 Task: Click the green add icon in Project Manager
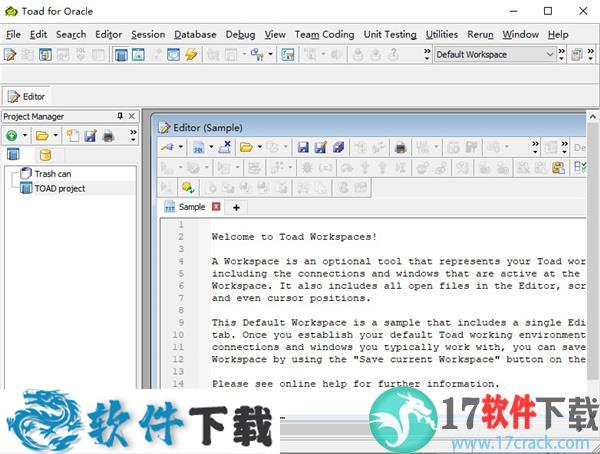[12, 136]
